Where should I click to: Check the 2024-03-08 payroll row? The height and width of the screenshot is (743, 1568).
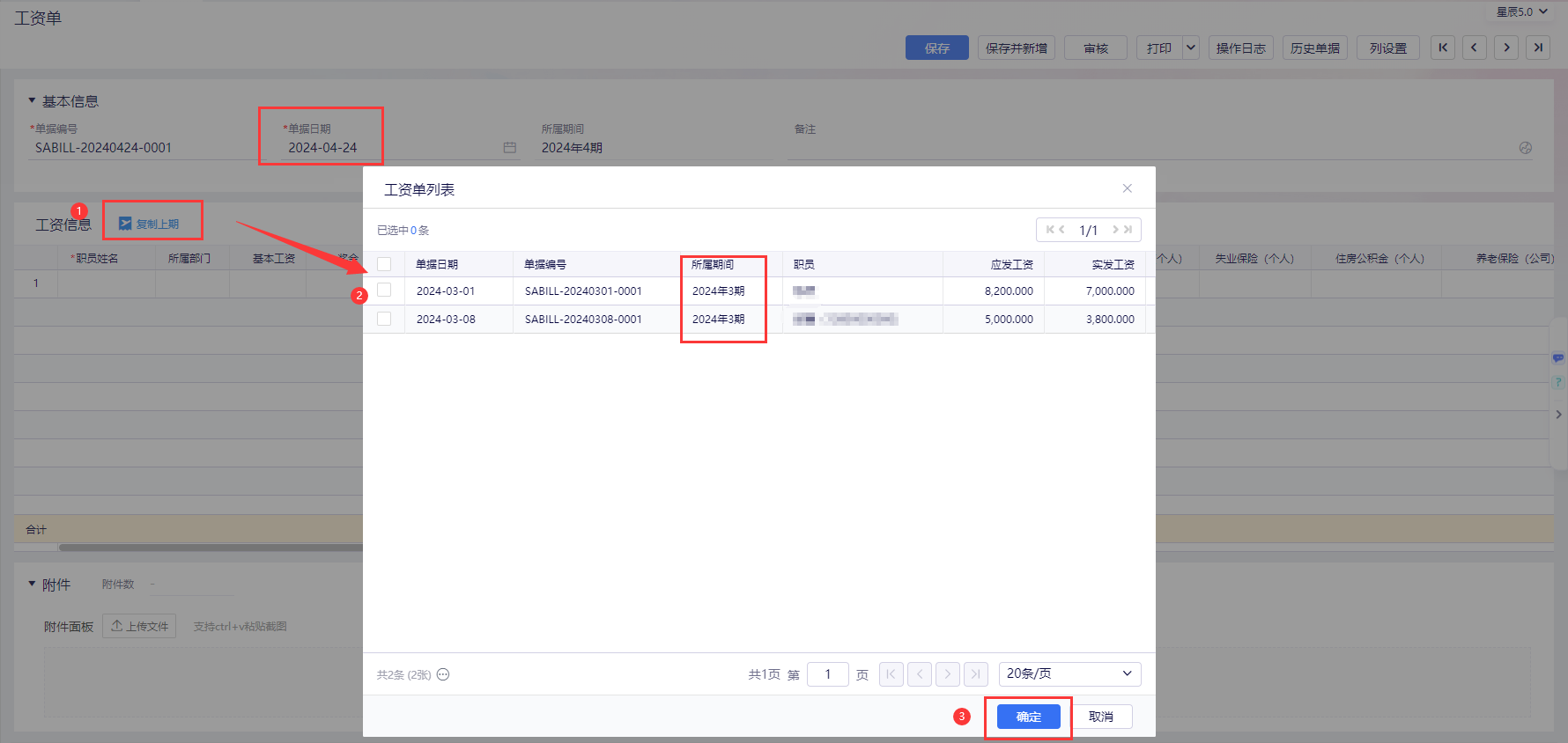tap(384, 319)
